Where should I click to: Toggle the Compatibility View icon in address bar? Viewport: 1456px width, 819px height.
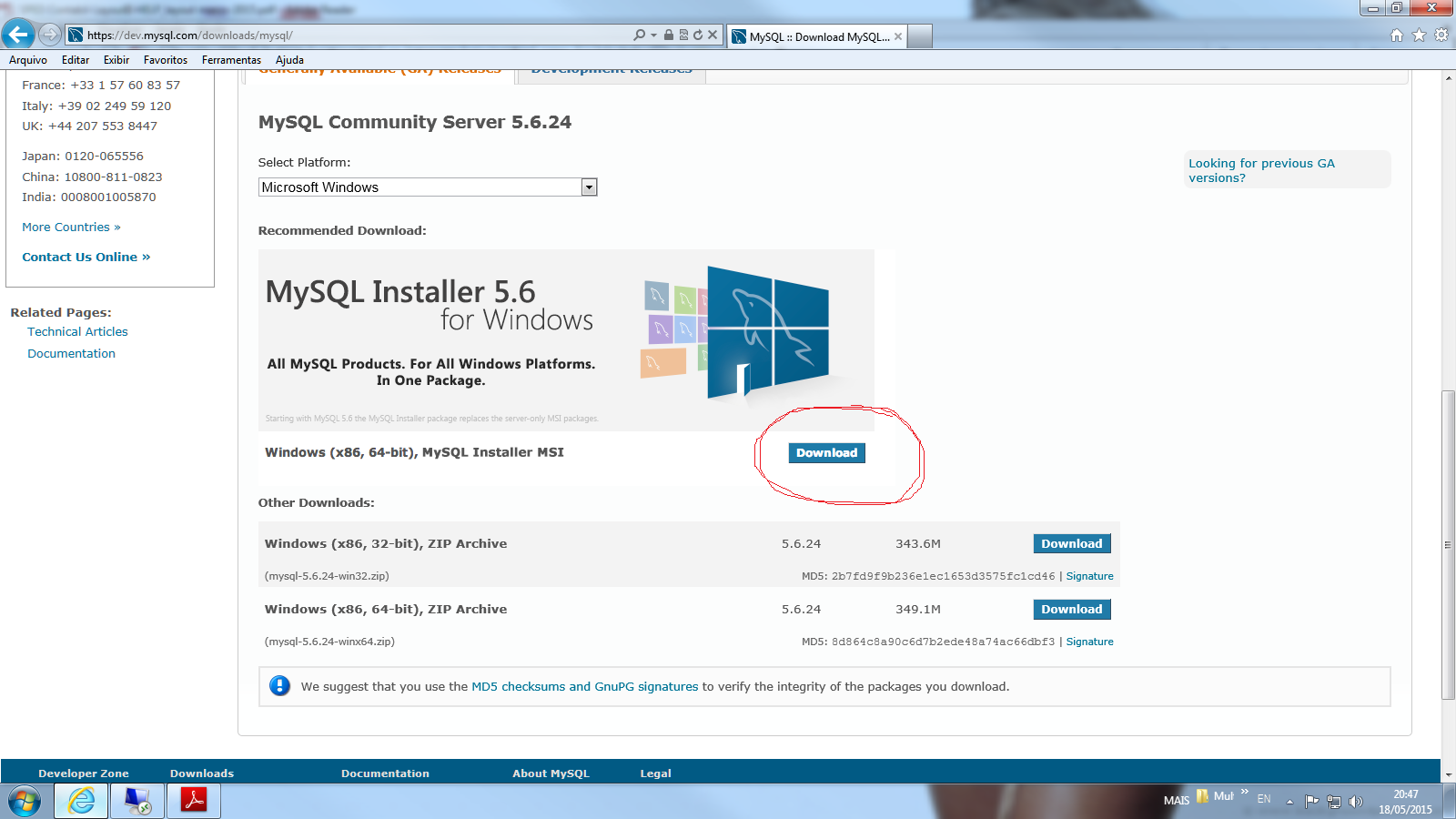pyautogui.click(x=683, y=35)
